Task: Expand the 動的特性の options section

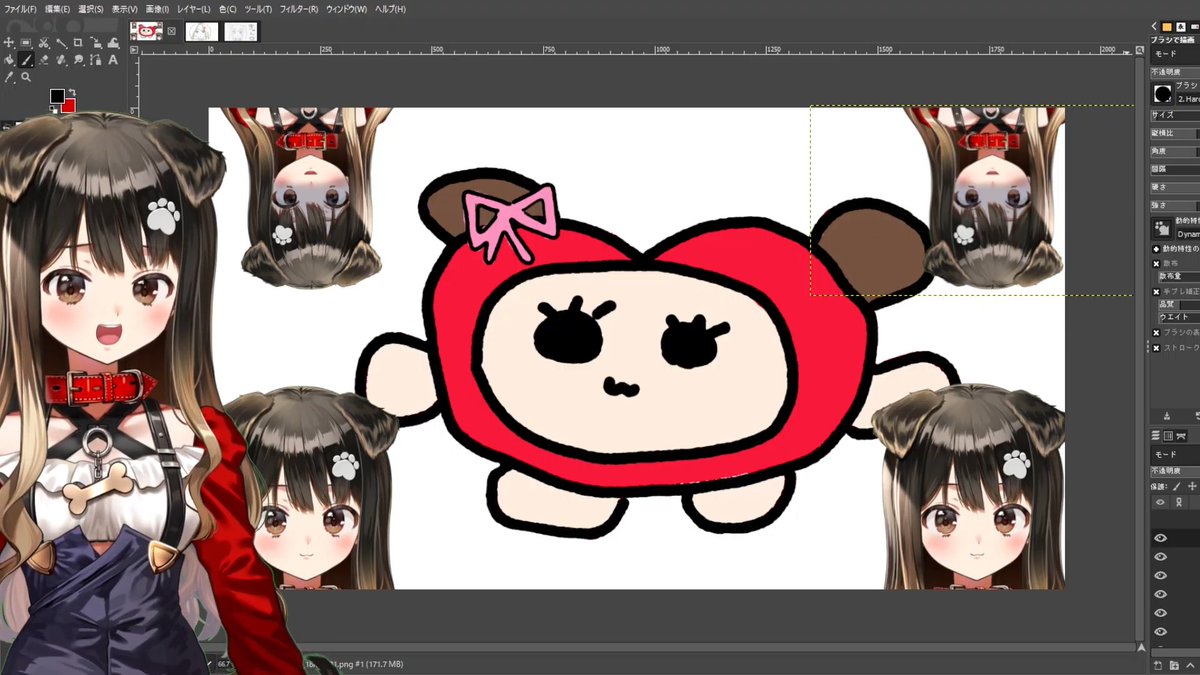Action: (x=1156, y=248)
